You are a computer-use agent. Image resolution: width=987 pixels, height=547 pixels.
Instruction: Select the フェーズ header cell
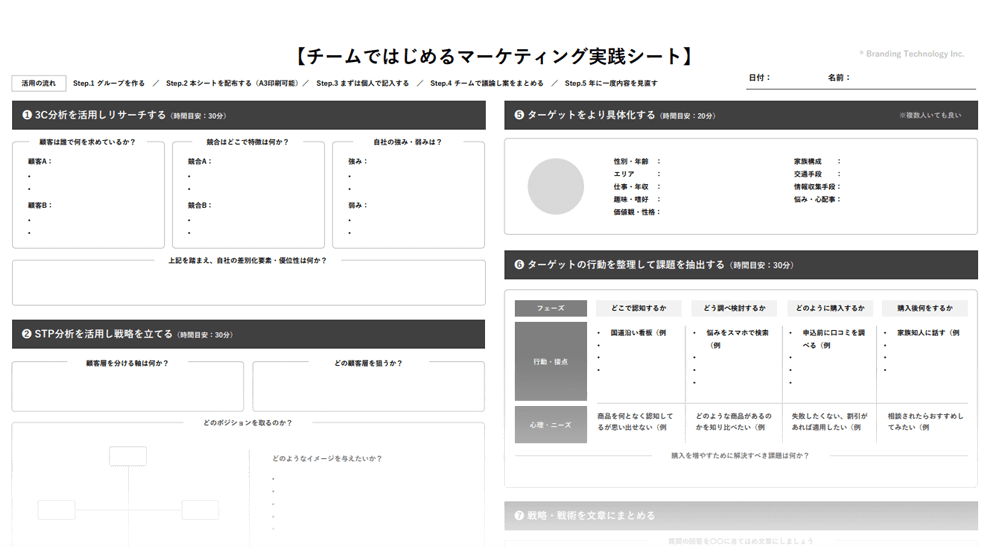pyautogui.click(x=550, y=308)
